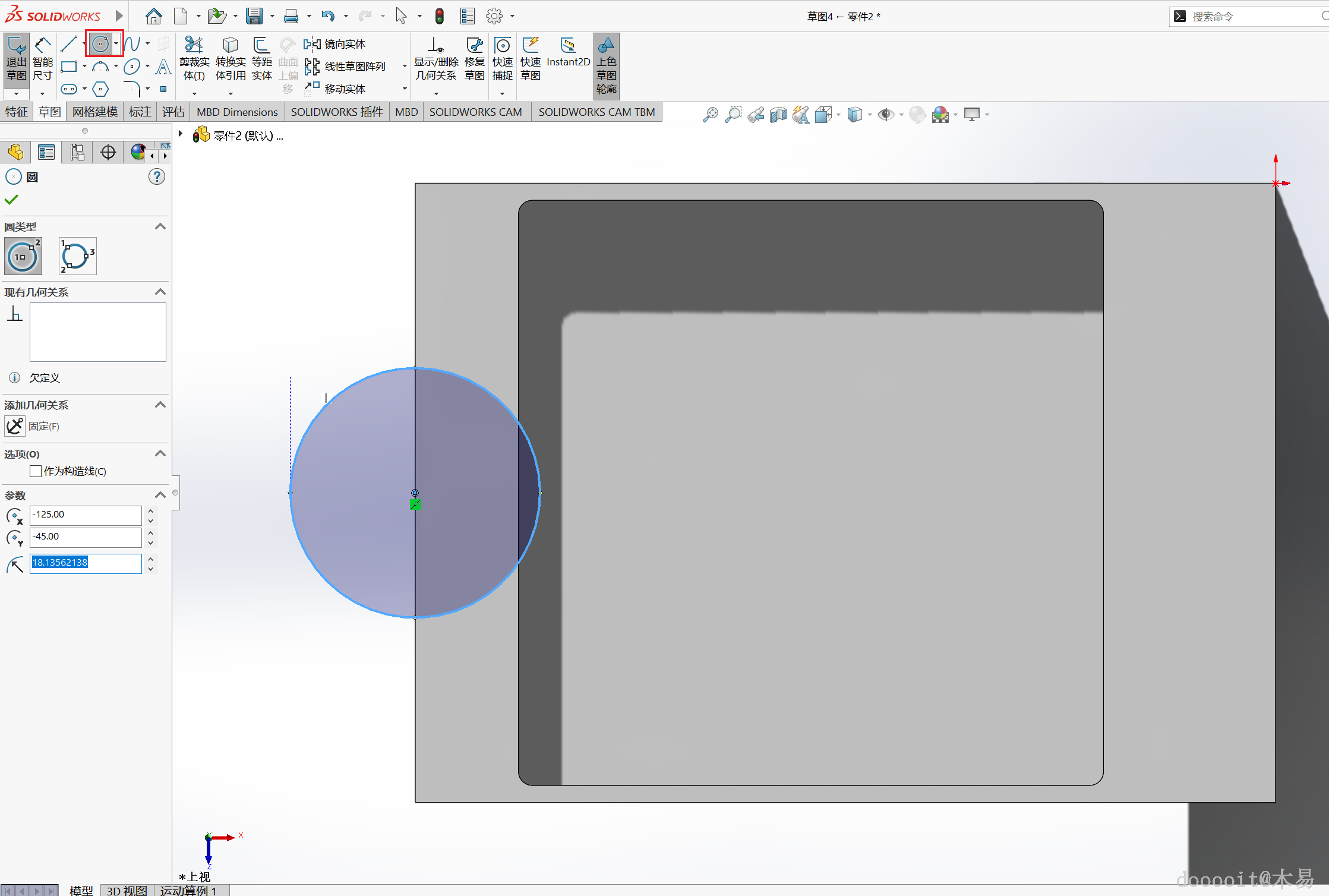The height and width of the screenshot is (896, 1329).
Task: Click the Edit Appearance color ball icon
Action: pos(917,115)
